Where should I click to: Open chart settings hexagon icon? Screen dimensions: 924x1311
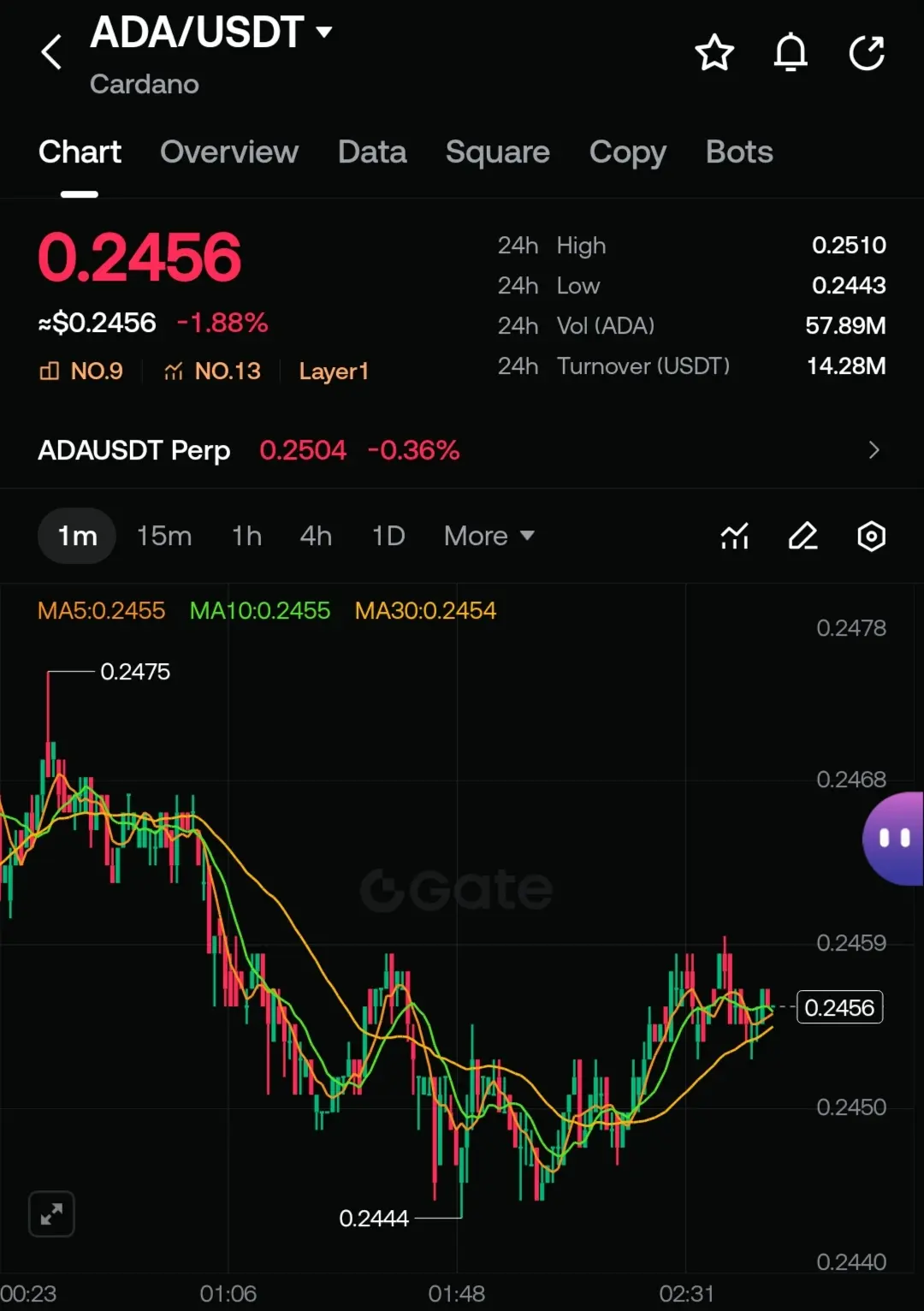click(871, 537)
